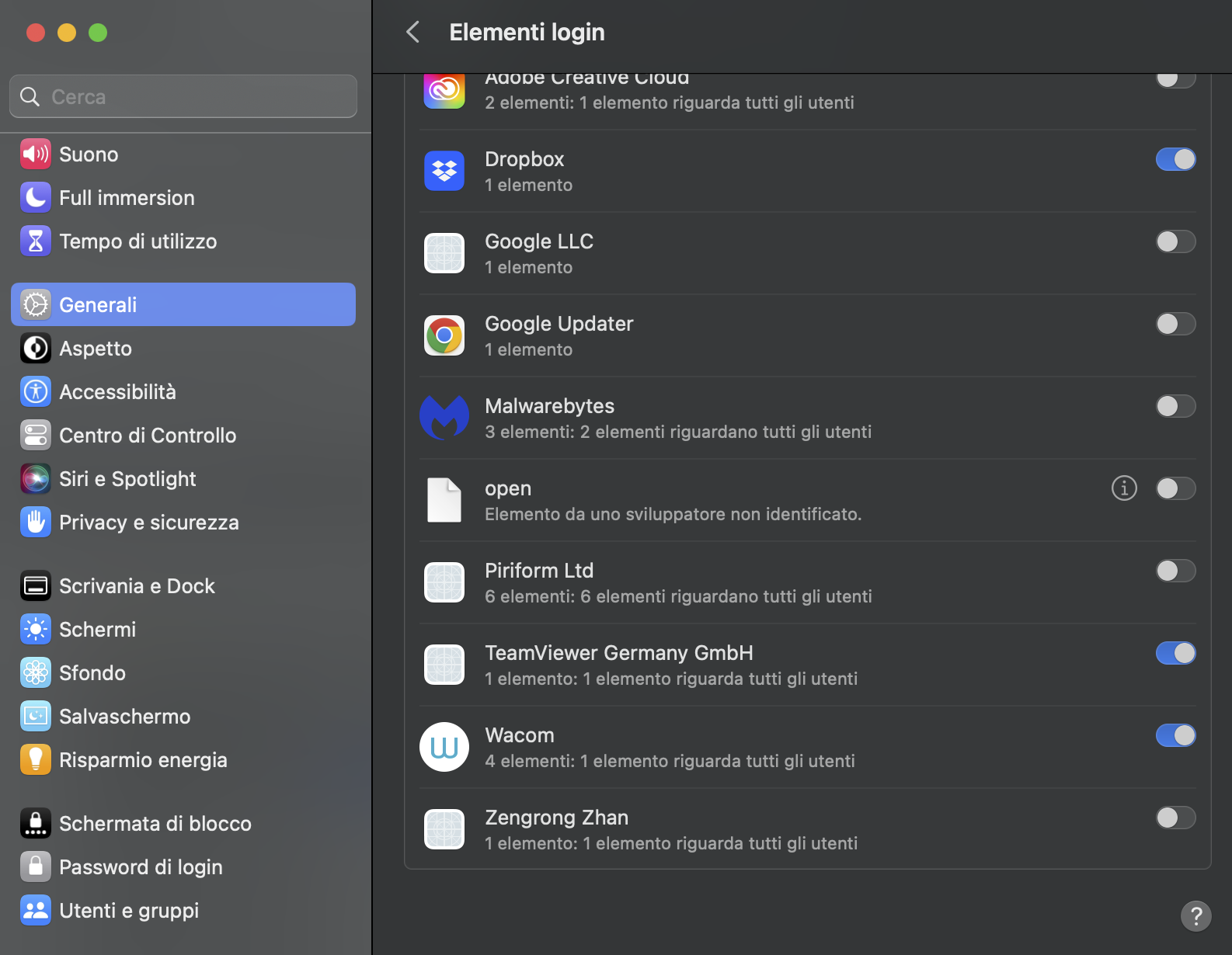Click the Google LLC placeholder icon
Image resolution: width=1232 pixels, height=955 pixels.
point(444,253)
